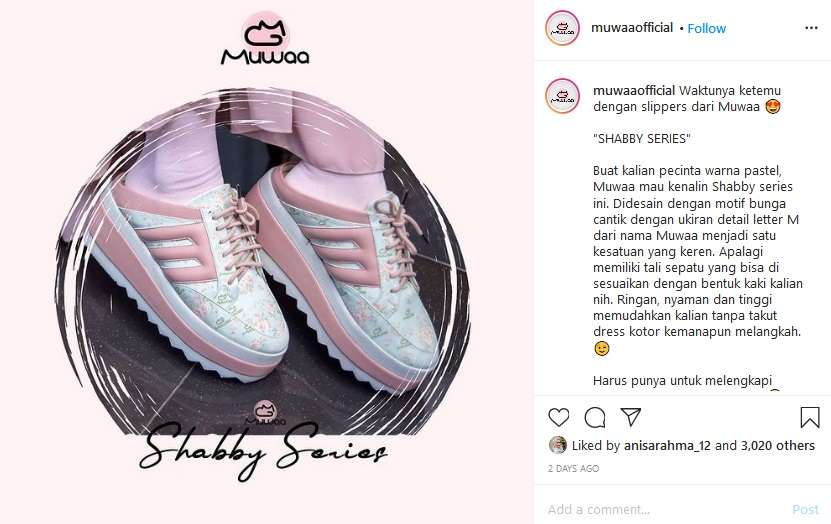Follow the muwaaofficial account

click(706, 28)
